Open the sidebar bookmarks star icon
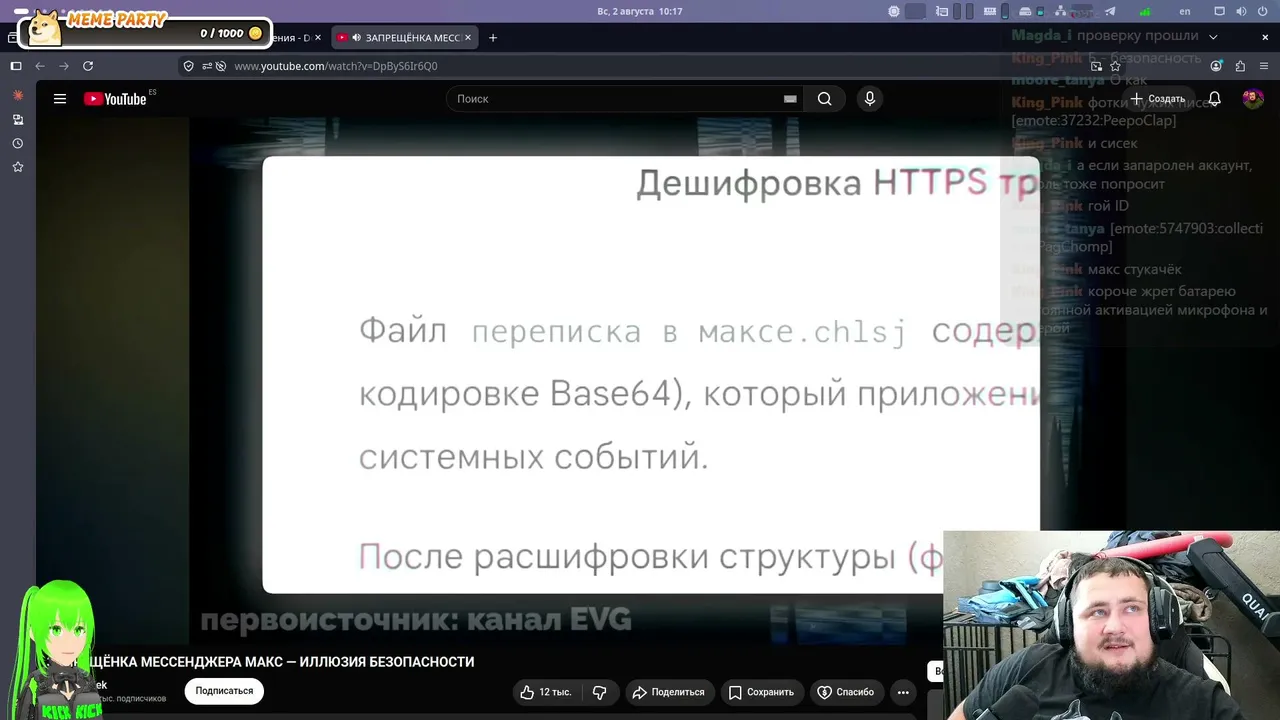 point(18,167)
